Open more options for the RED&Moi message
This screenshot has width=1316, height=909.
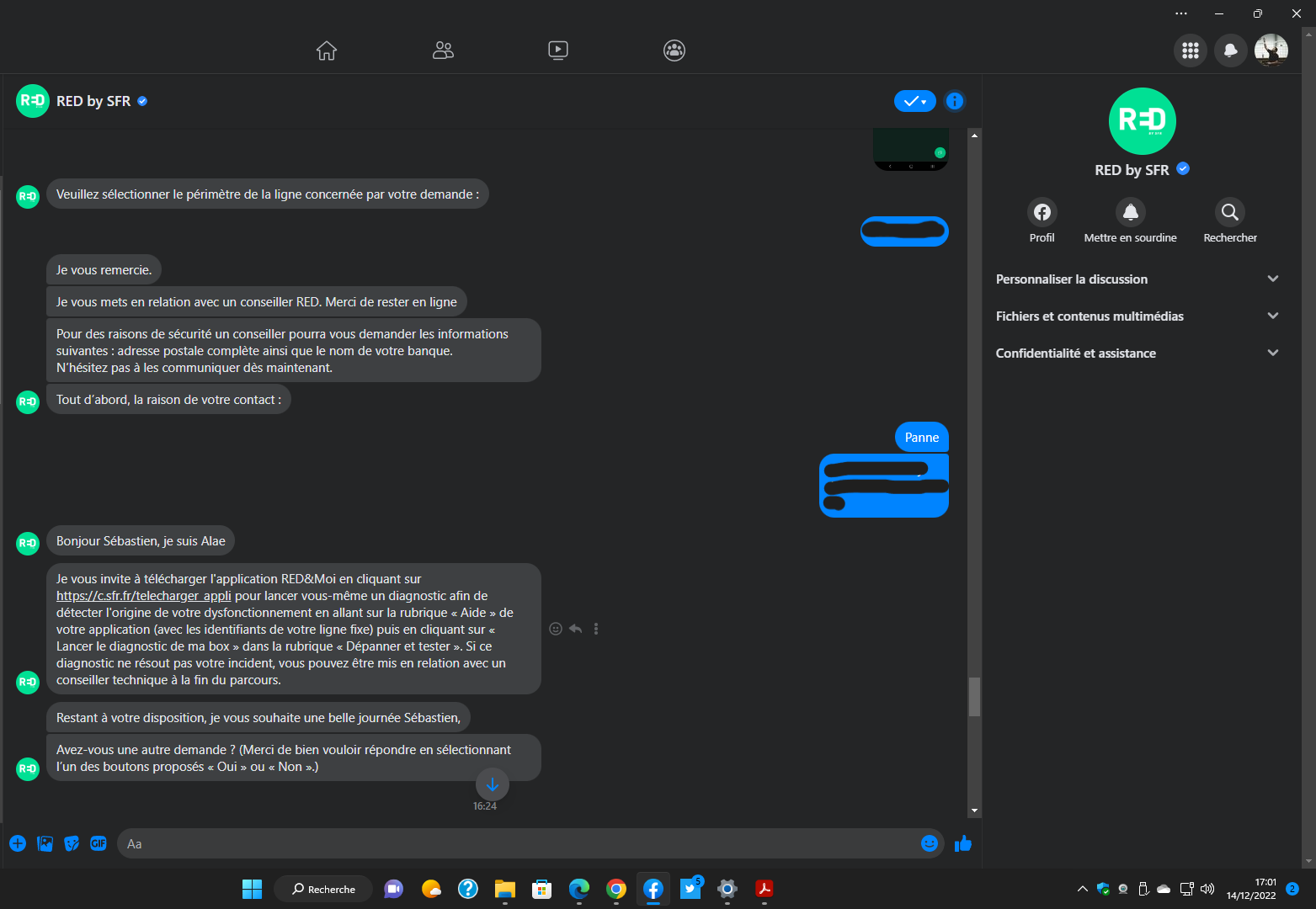(596, 629)
